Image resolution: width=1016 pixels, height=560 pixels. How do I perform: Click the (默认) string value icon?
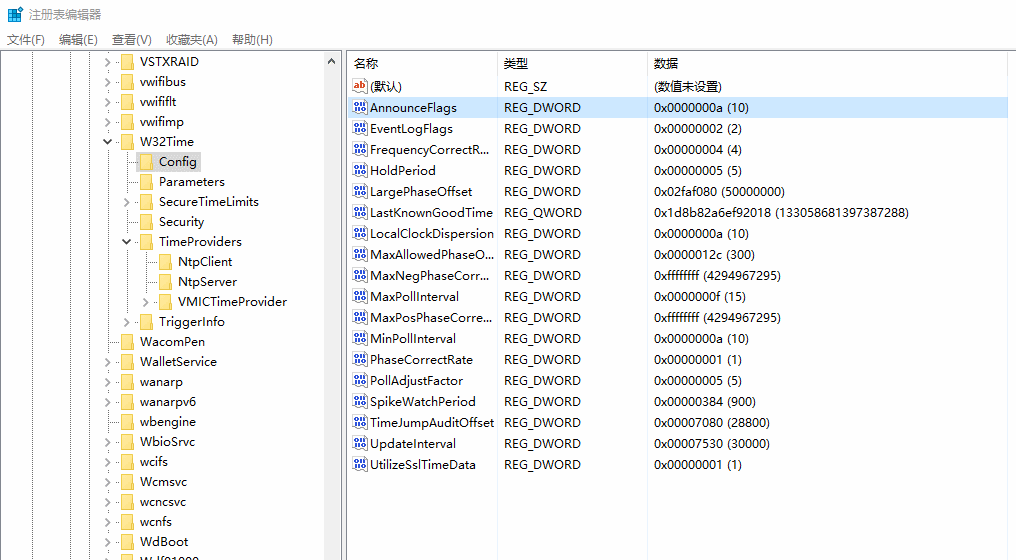coord(360,86)
